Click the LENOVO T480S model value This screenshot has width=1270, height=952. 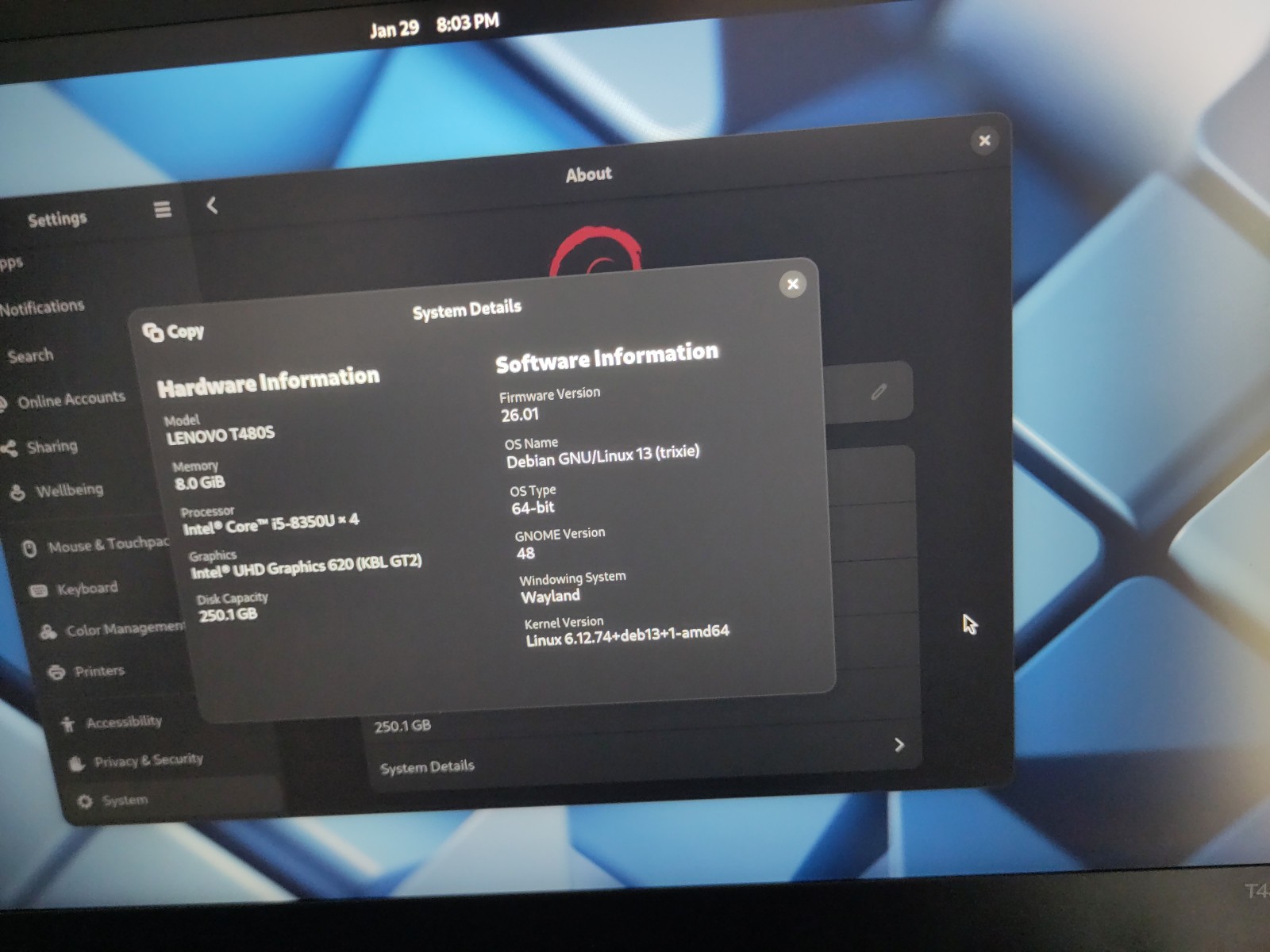(220, 435)
